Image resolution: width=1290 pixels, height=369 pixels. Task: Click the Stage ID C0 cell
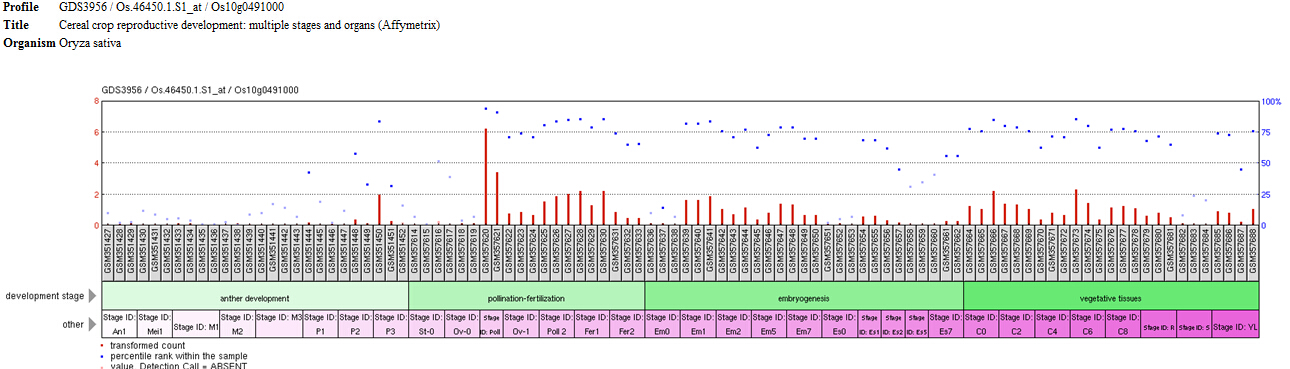(x=981, y=324)
